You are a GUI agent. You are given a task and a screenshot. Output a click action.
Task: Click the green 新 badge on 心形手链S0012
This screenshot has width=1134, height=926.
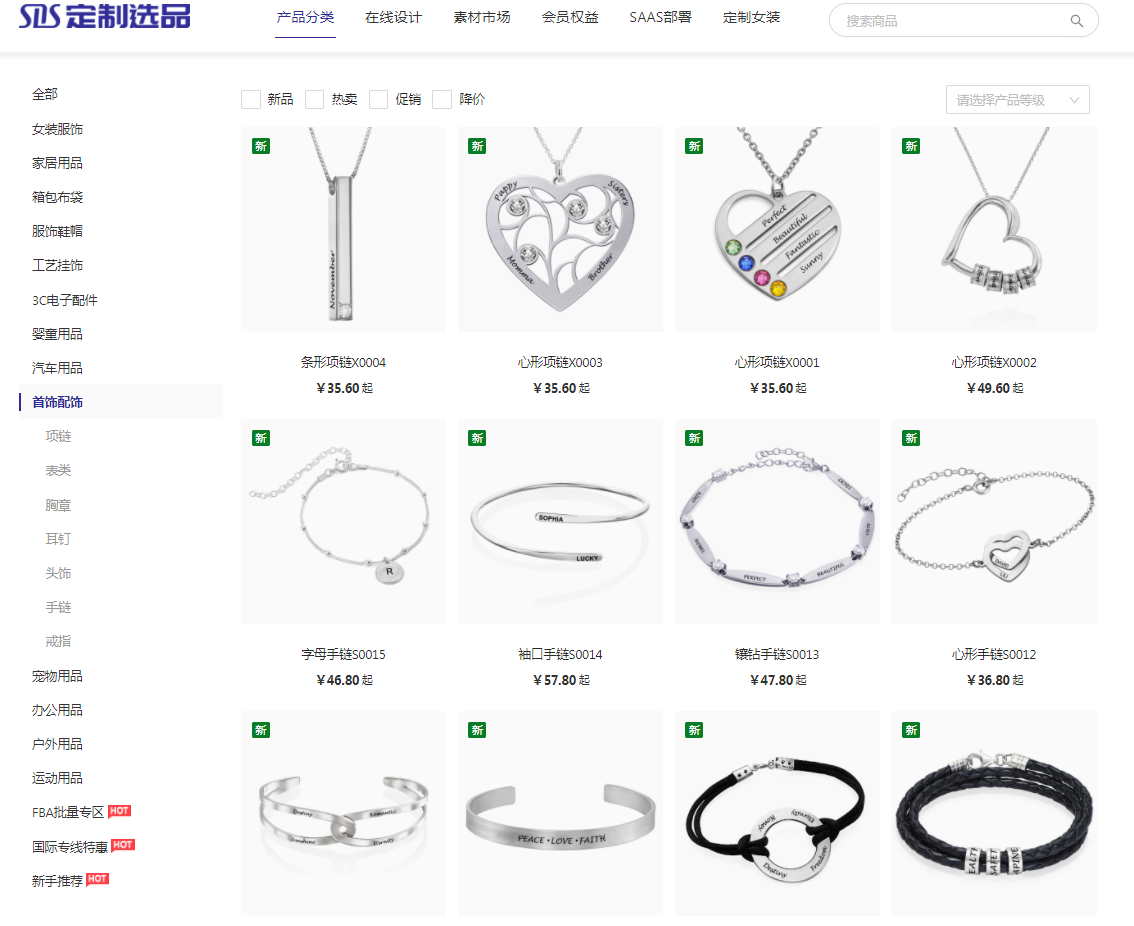tap(911, 438)
